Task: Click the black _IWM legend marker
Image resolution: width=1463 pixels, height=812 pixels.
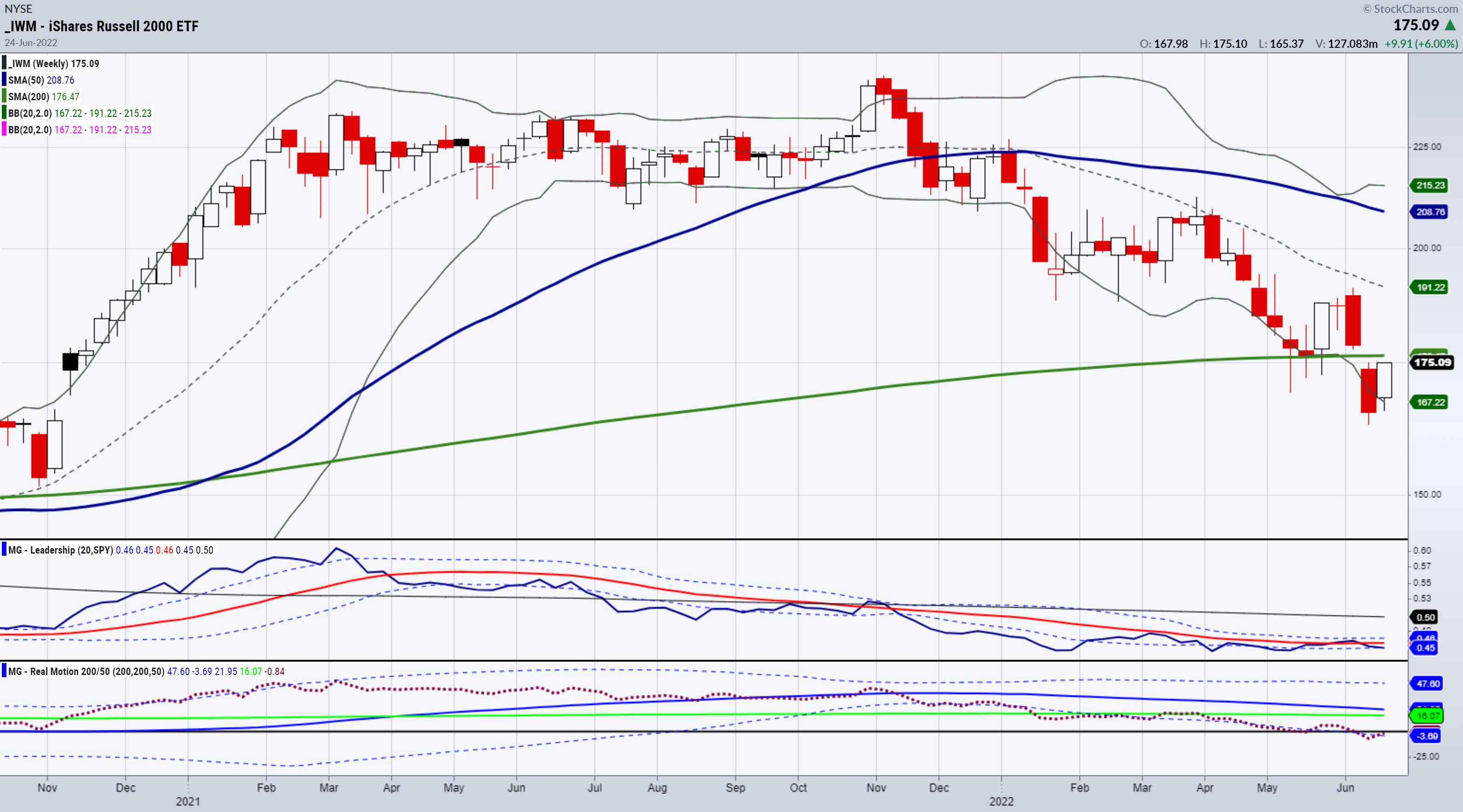Action: point(4,63)
